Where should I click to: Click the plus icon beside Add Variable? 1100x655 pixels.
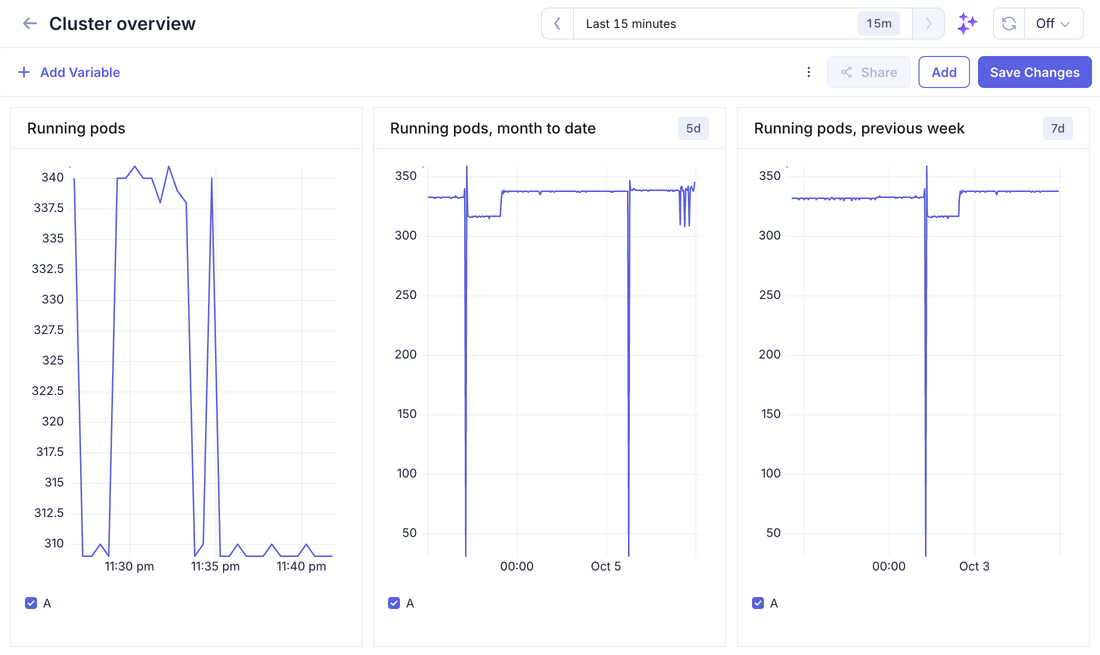24,72
